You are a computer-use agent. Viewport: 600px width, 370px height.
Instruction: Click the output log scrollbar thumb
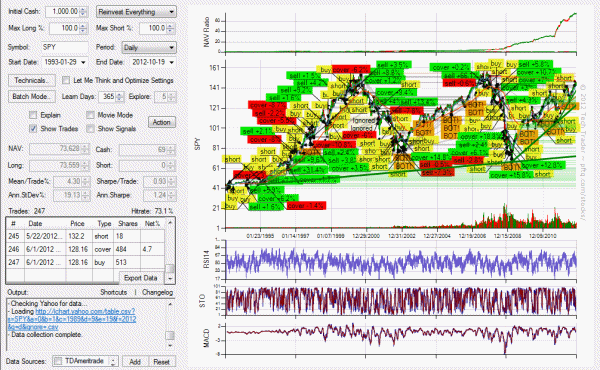point(170,336)
